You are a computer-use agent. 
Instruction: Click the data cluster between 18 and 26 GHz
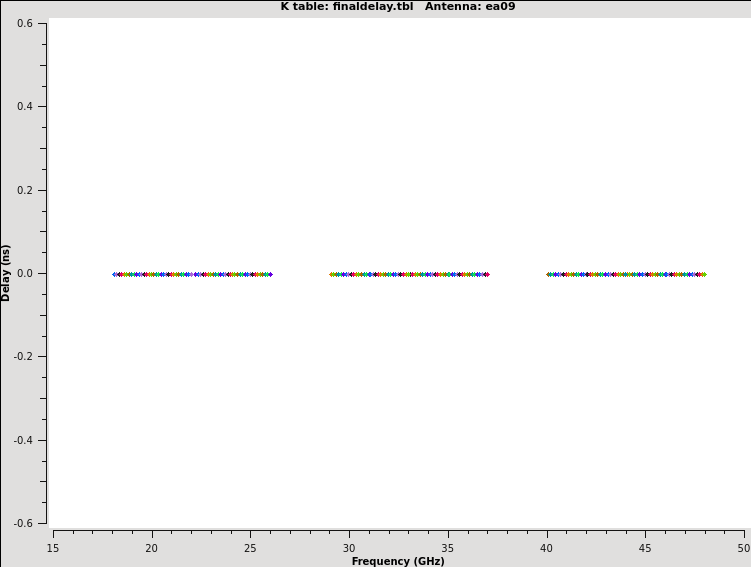click(x=192, y=274)
